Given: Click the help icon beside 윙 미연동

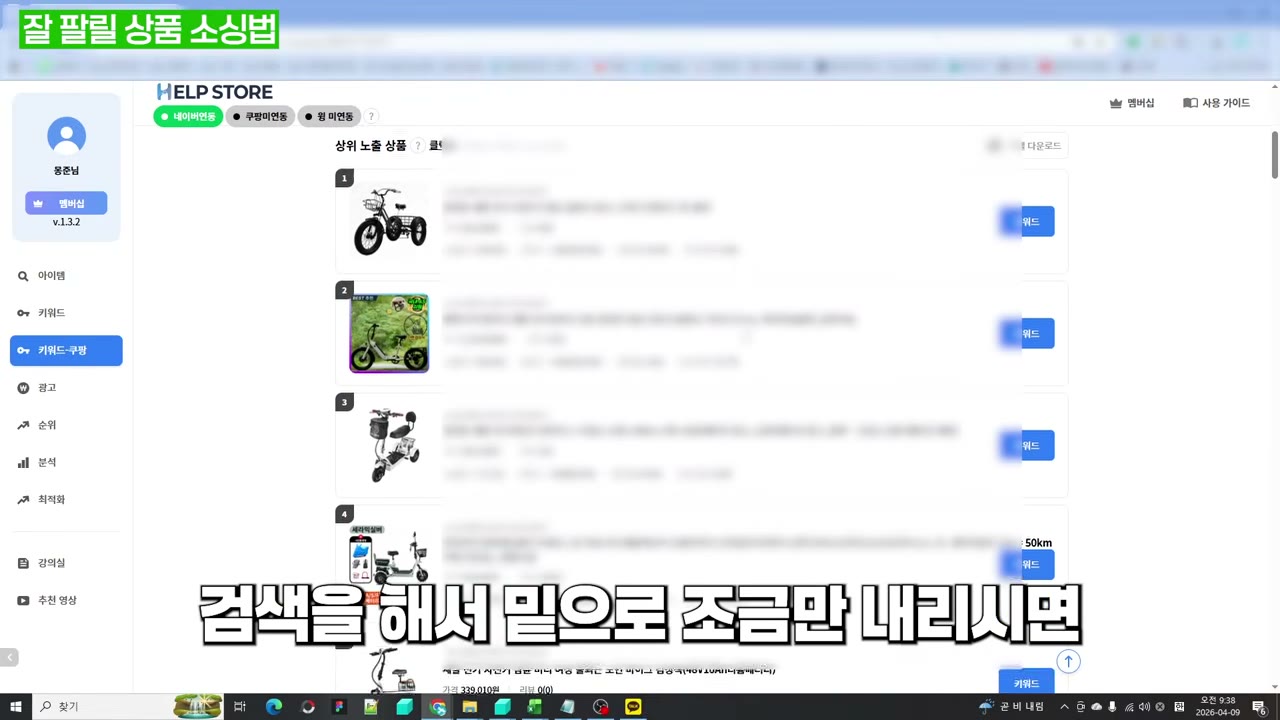Looking at the screenshot, I should point(371,116).
